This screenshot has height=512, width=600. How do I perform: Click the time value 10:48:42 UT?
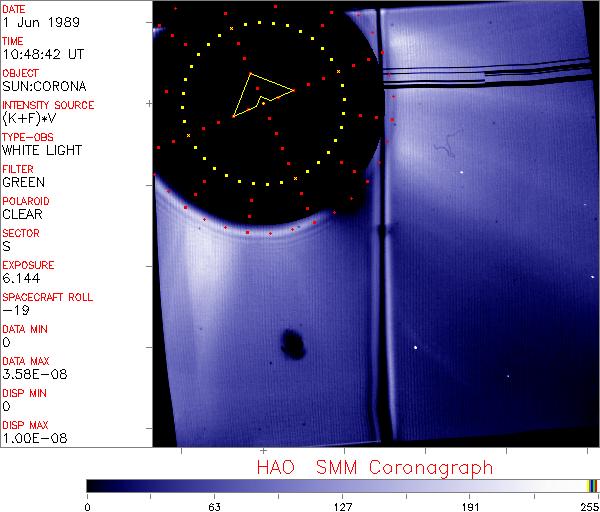point(42,54)
